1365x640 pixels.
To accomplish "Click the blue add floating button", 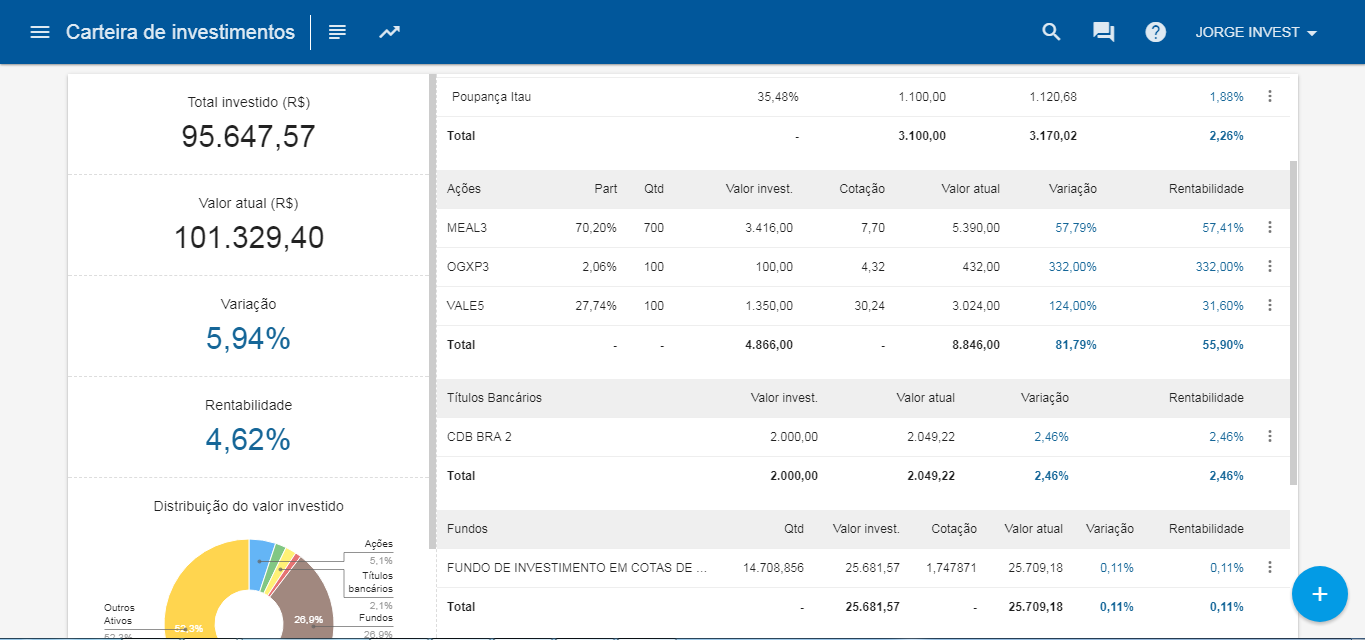I will coord(1319,594).
